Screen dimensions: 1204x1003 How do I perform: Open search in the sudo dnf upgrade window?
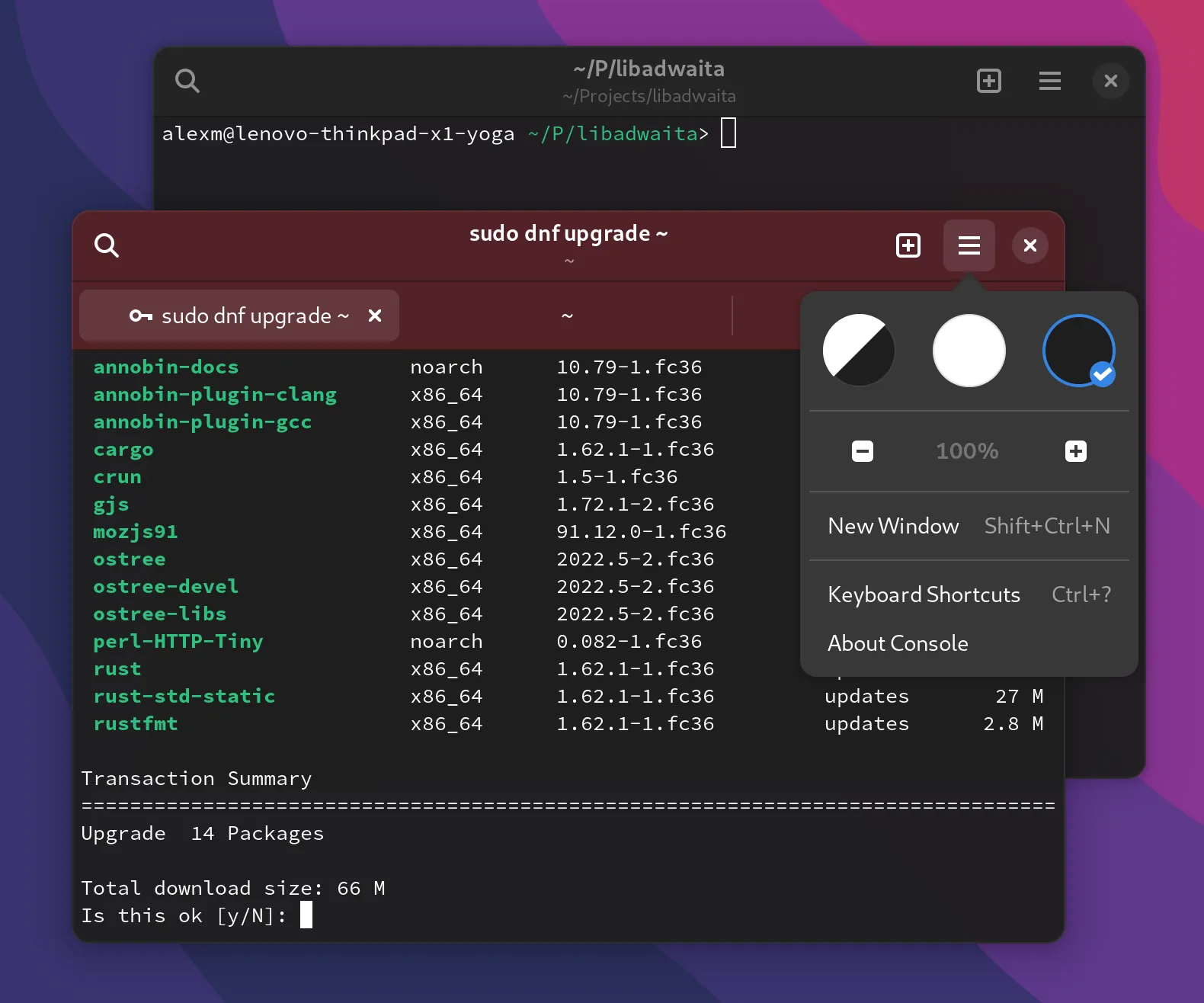(107, 245)
